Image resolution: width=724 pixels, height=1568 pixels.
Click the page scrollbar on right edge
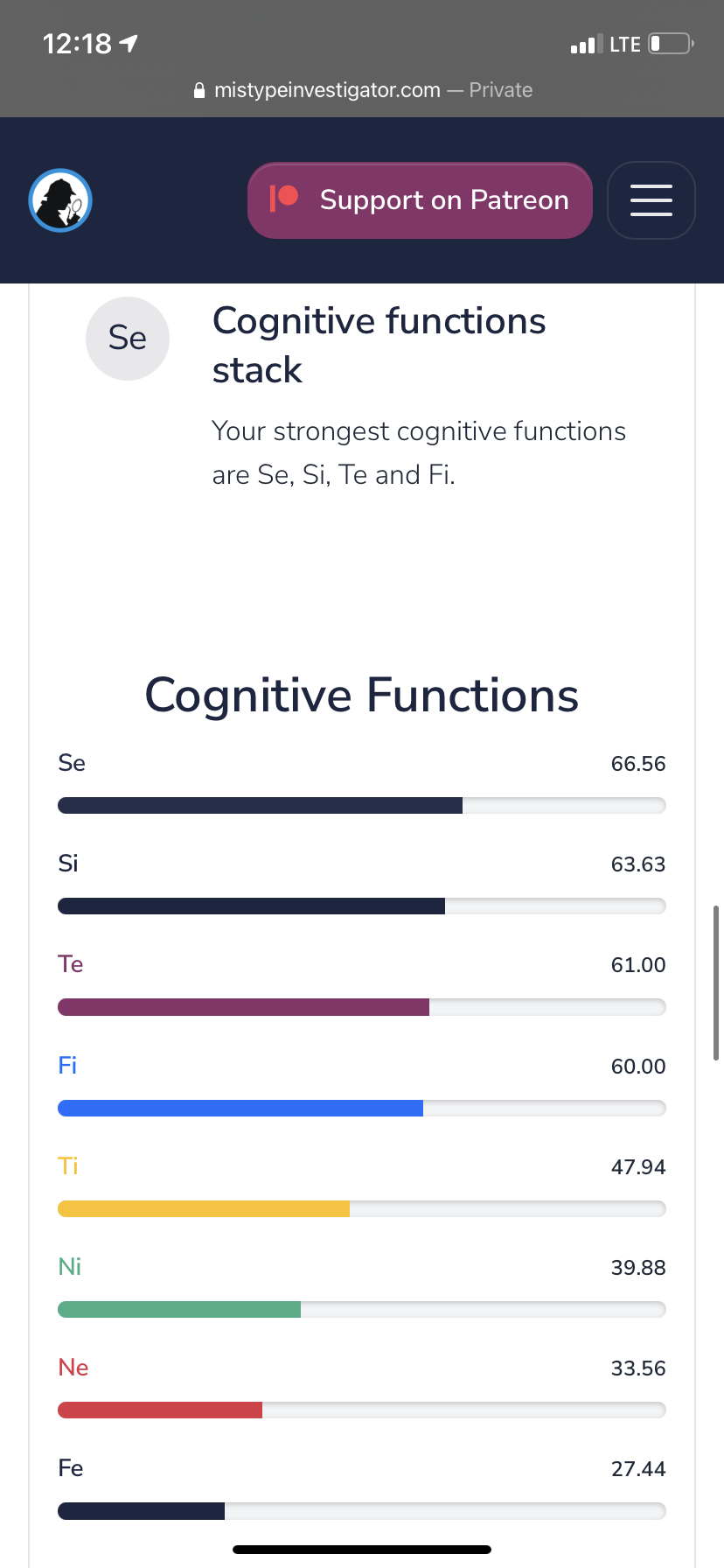coord(716,983)
